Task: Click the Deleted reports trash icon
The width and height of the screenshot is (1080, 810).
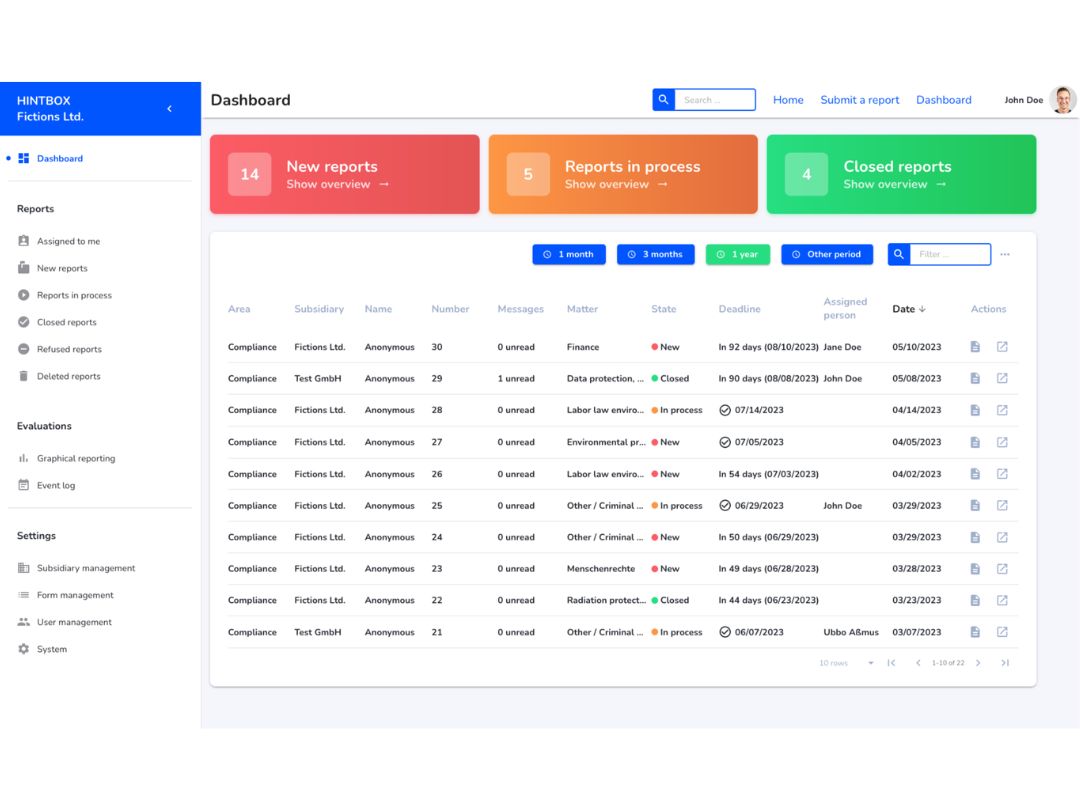Action: [23, 376]
